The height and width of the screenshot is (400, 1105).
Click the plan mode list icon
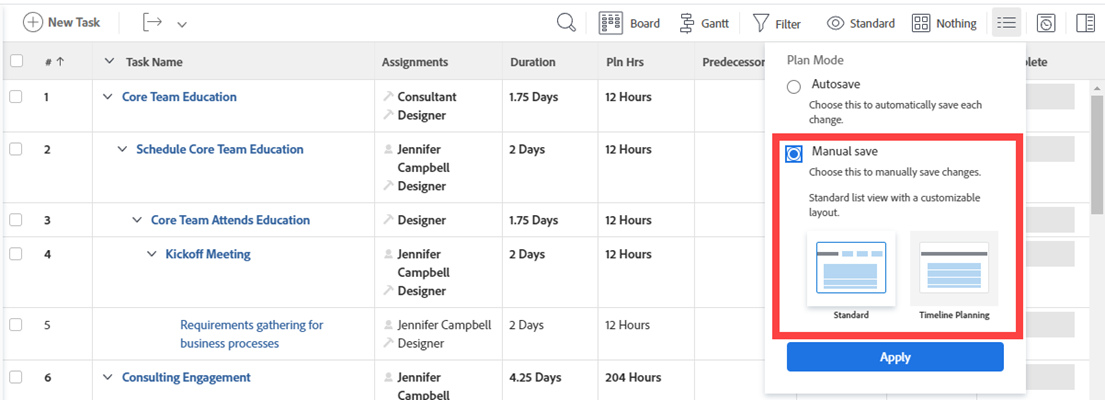point(1006,23)
